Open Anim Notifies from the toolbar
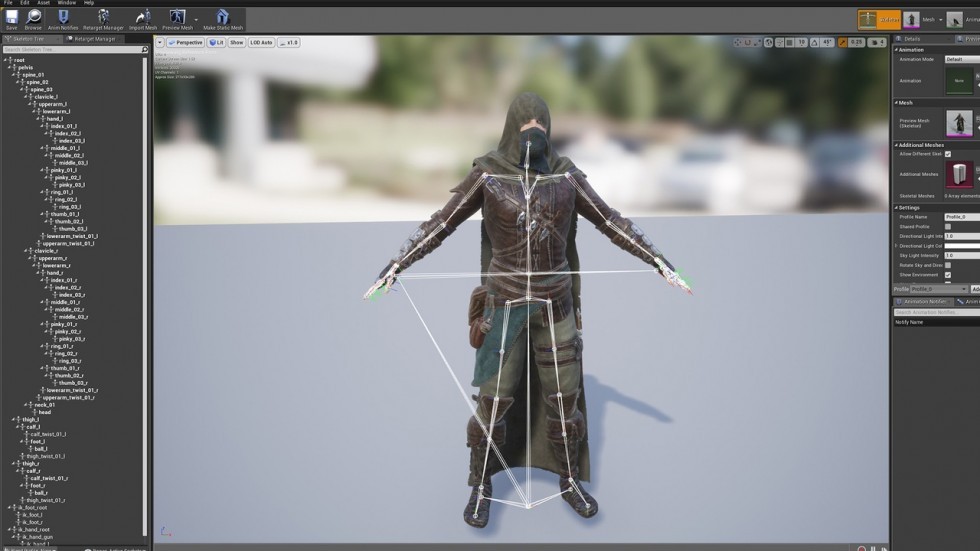980x551 pixels. click(63, 19)
